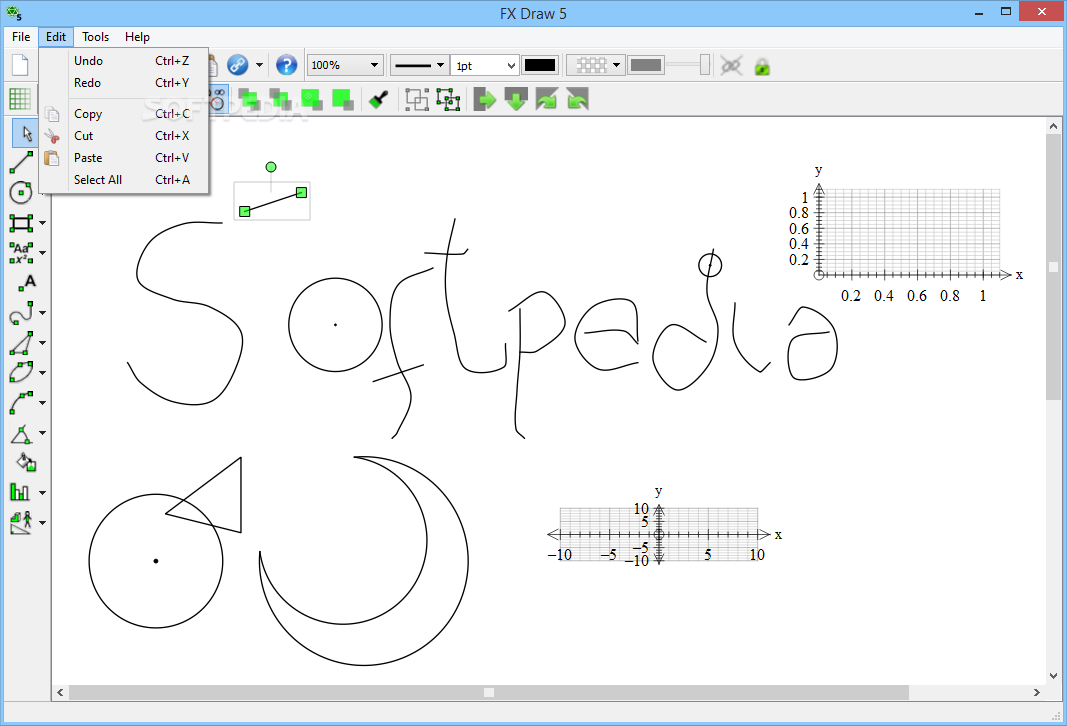Click the rotate clockwise green arrow icon
Viewport: 1067px width, 726px height.
(x=546, y=99)
